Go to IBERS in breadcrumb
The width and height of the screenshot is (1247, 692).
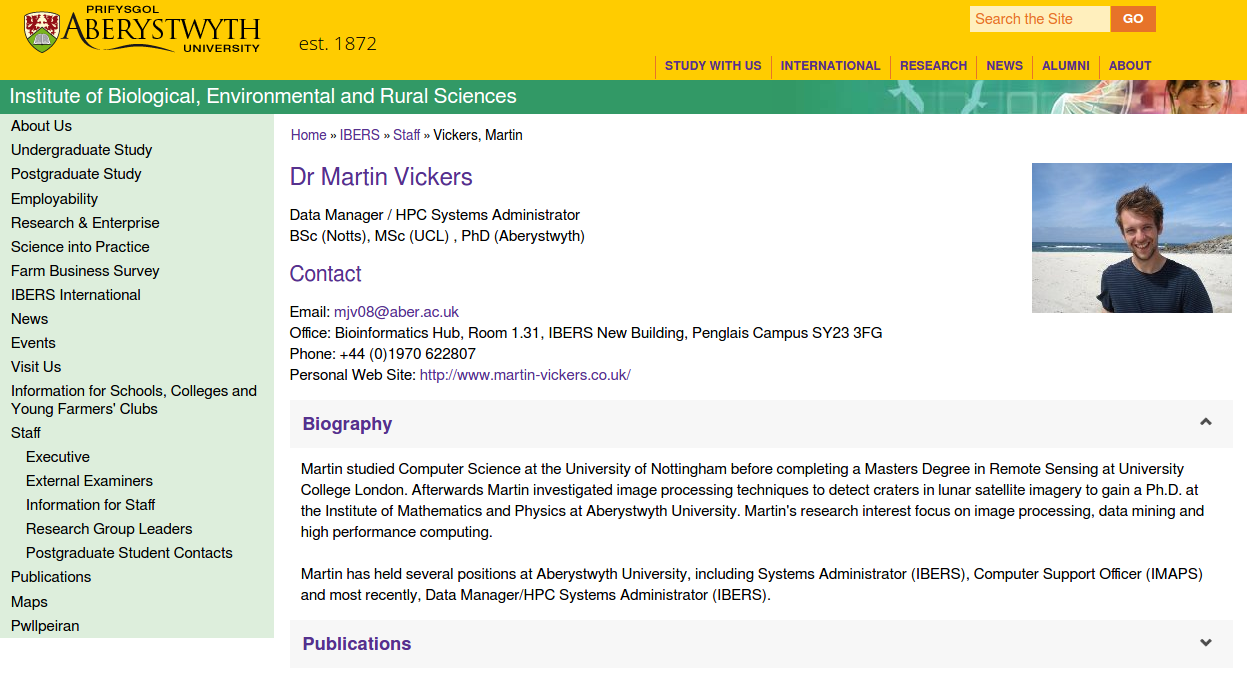click(360, 135)
